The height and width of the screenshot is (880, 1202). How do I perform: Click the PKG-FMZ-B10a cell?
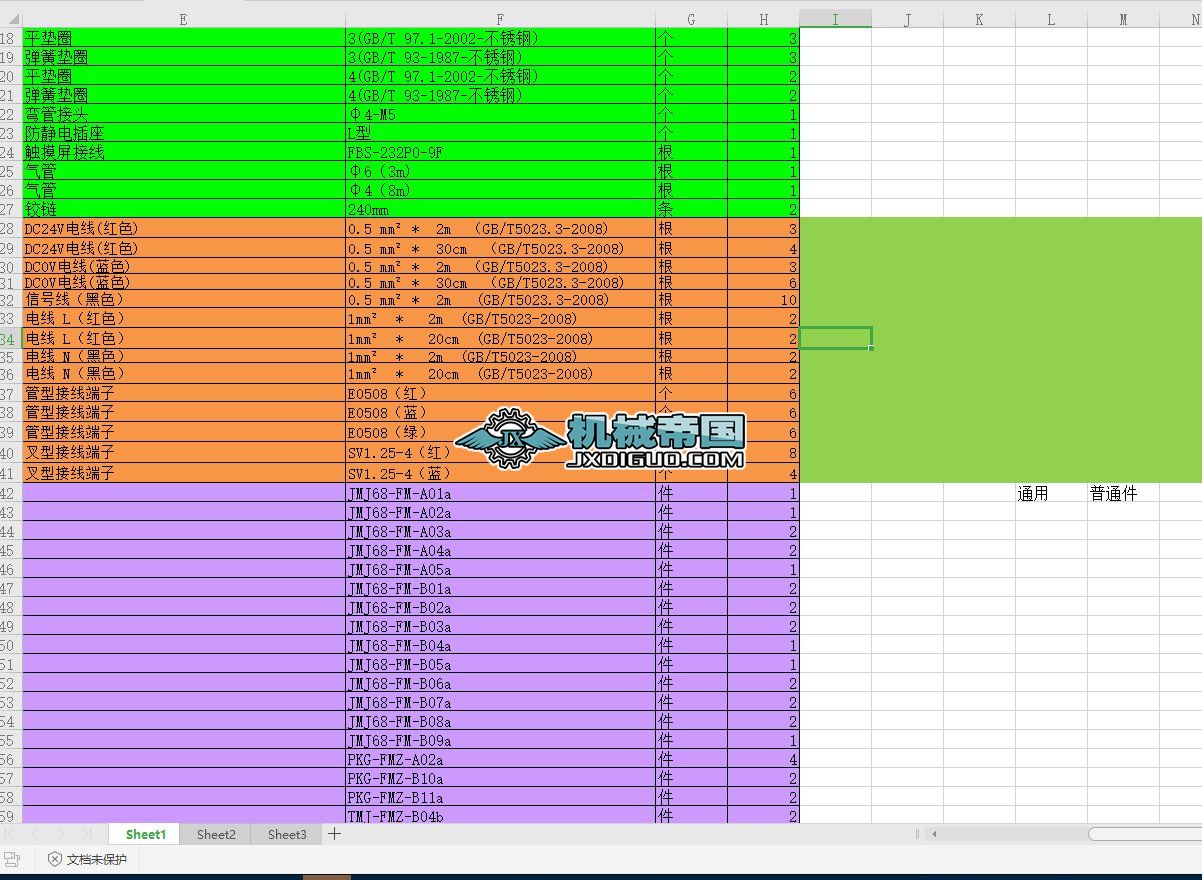click(x=500, y=778)
